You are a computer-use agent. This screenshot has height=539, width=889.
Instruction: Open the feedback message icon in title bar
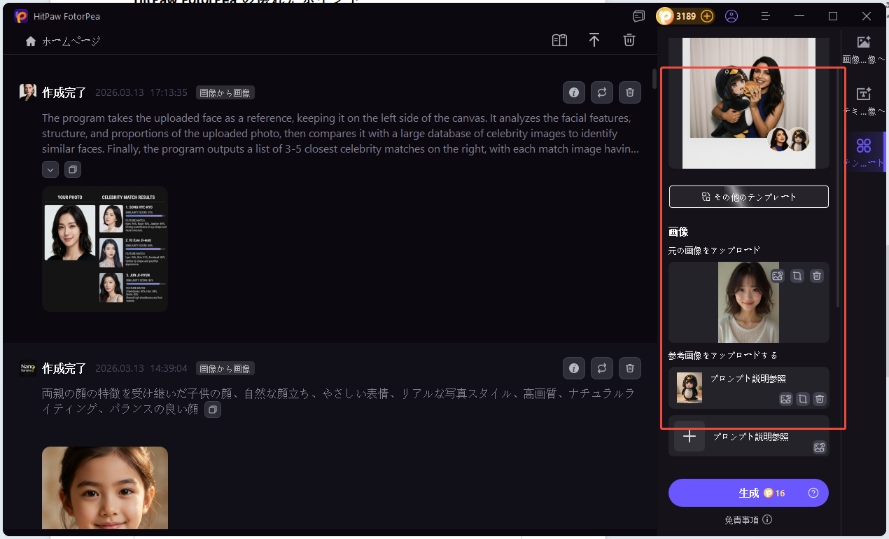pos(638,16)
